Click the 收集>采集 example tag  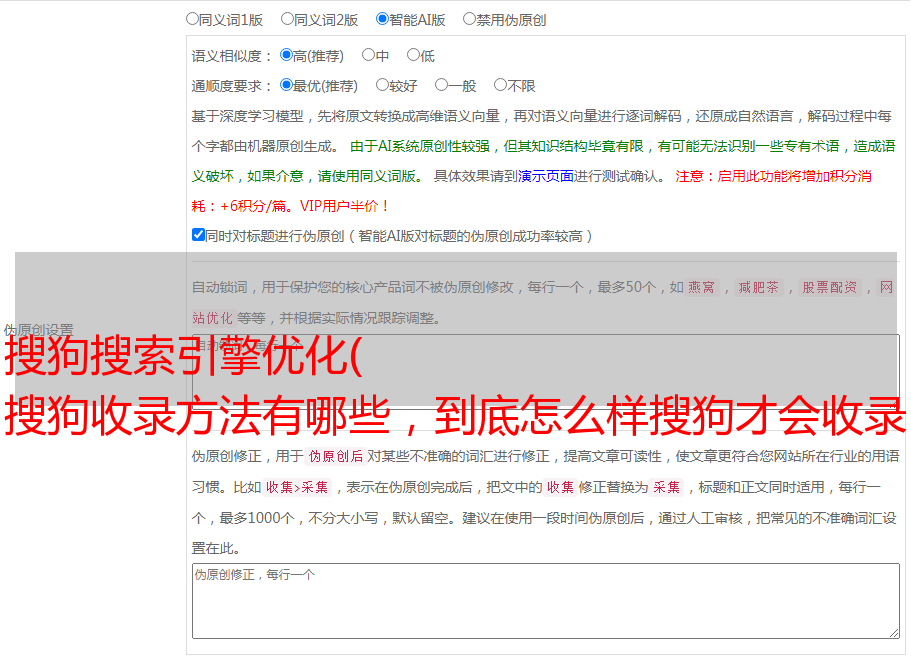point(297,487)
